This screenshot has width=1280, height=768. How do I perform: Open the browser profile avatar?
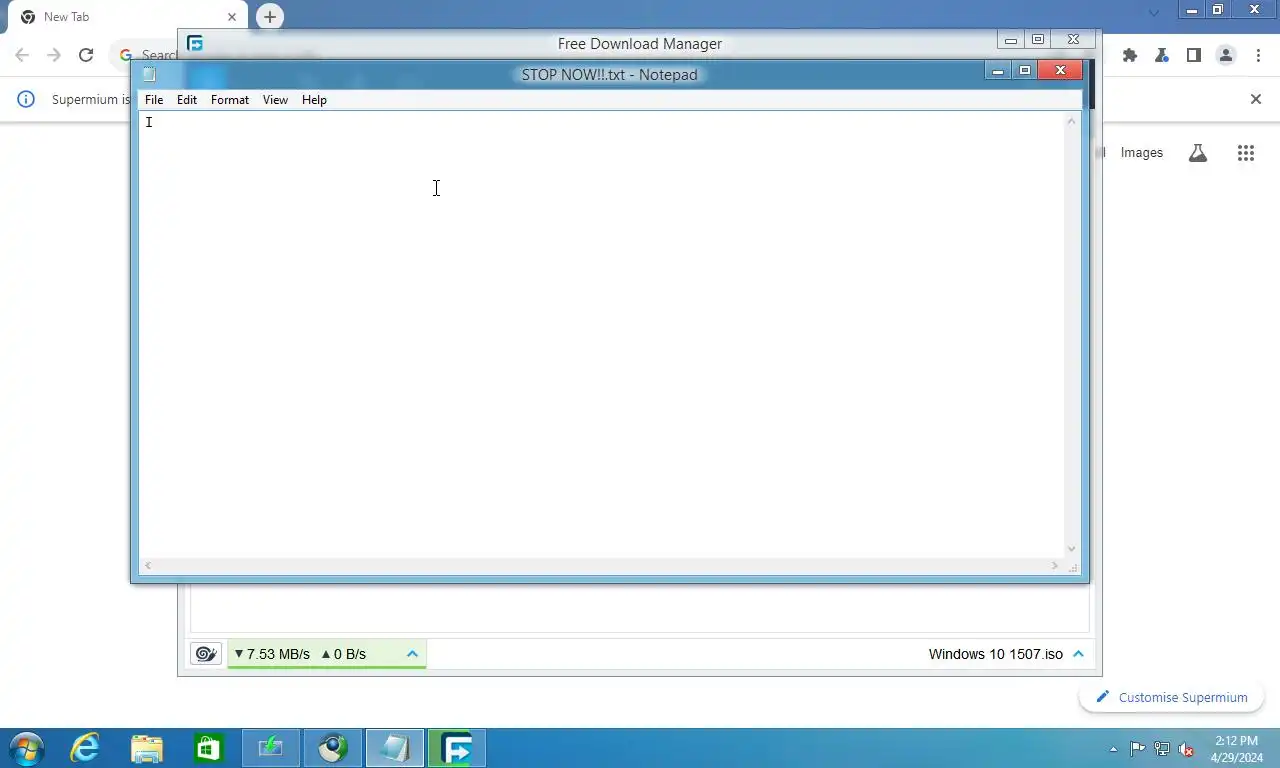[1226, 56]
